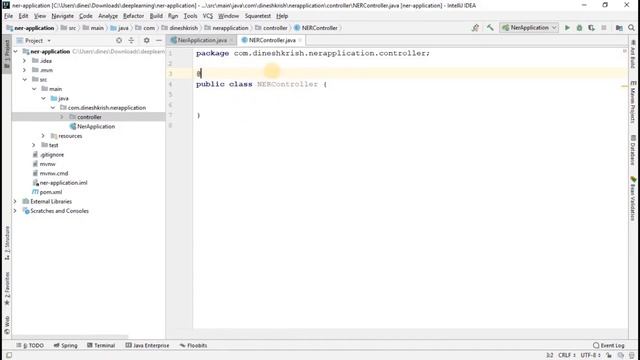
Task: Open the File menu
Action: click(x=9, y=16)
